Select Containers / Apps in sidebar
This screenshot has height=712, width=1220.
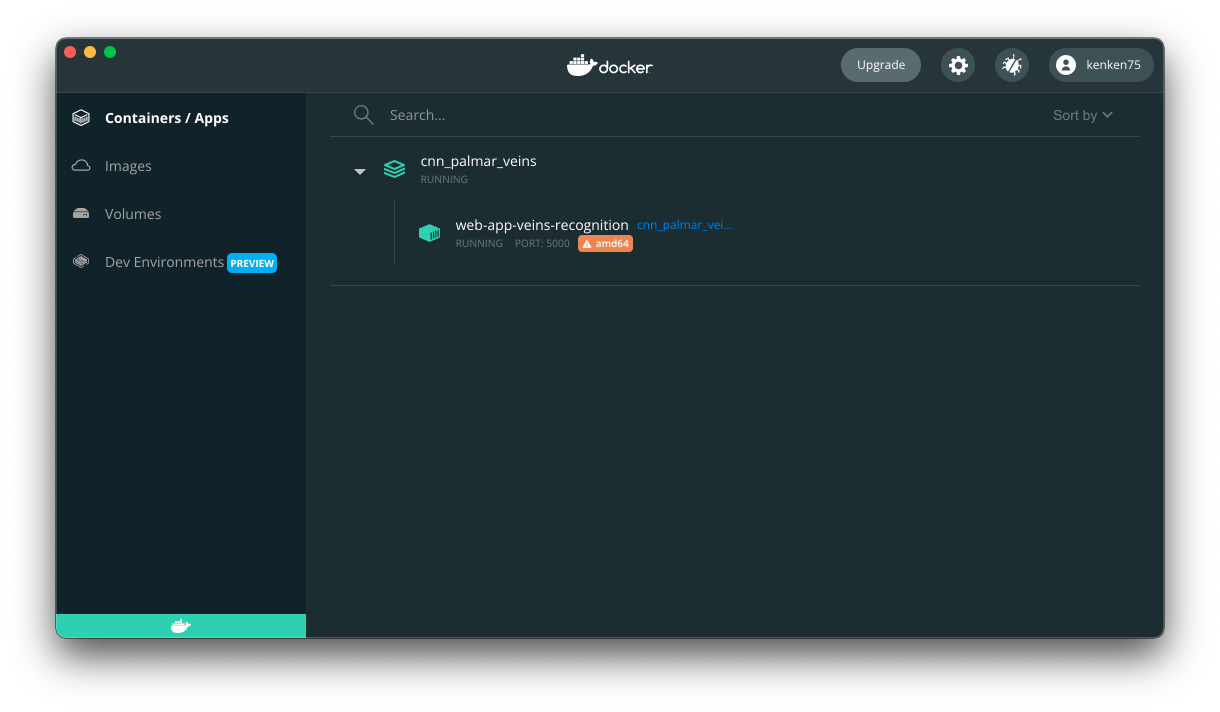point(181,118)
